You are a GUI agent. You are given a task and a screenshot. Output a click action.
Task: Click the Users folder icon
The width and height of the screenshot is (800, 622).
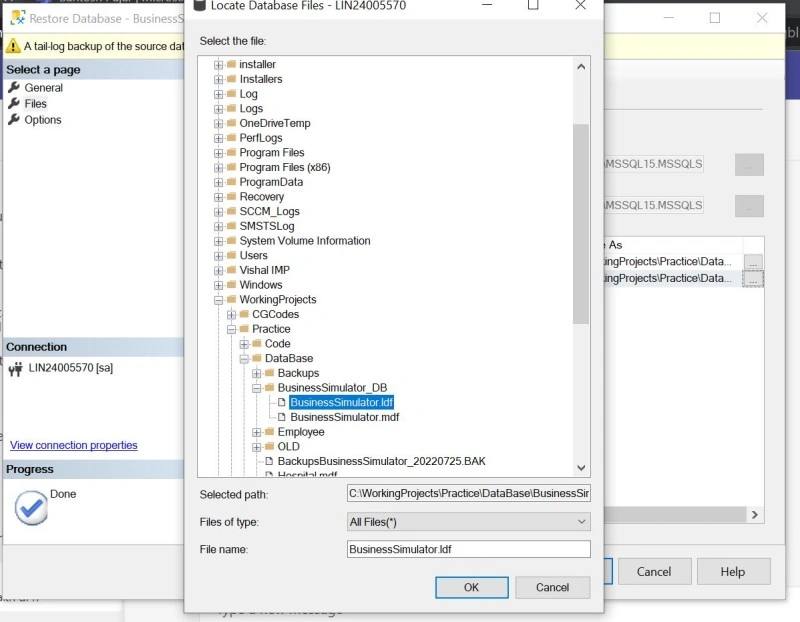(231, 255)
